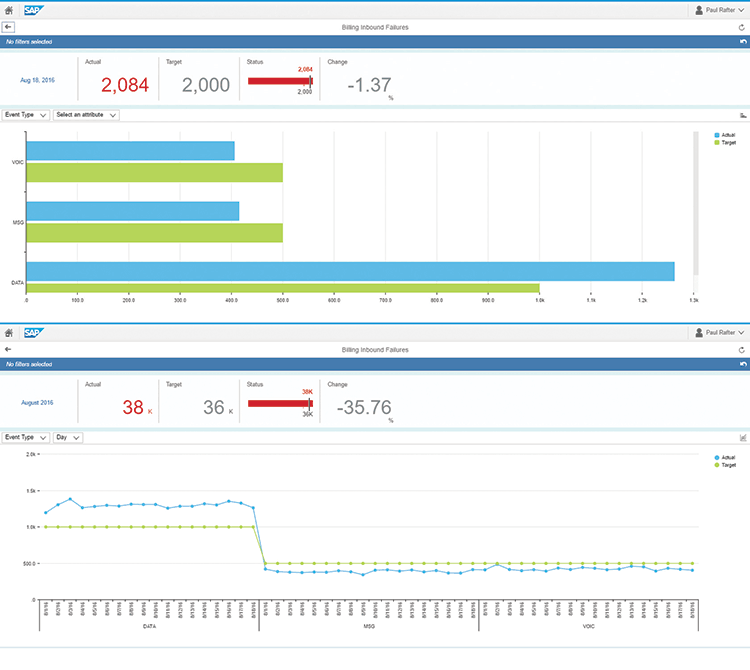
Task: Toggle the Target legend item in the line chart
Action: 725,465
